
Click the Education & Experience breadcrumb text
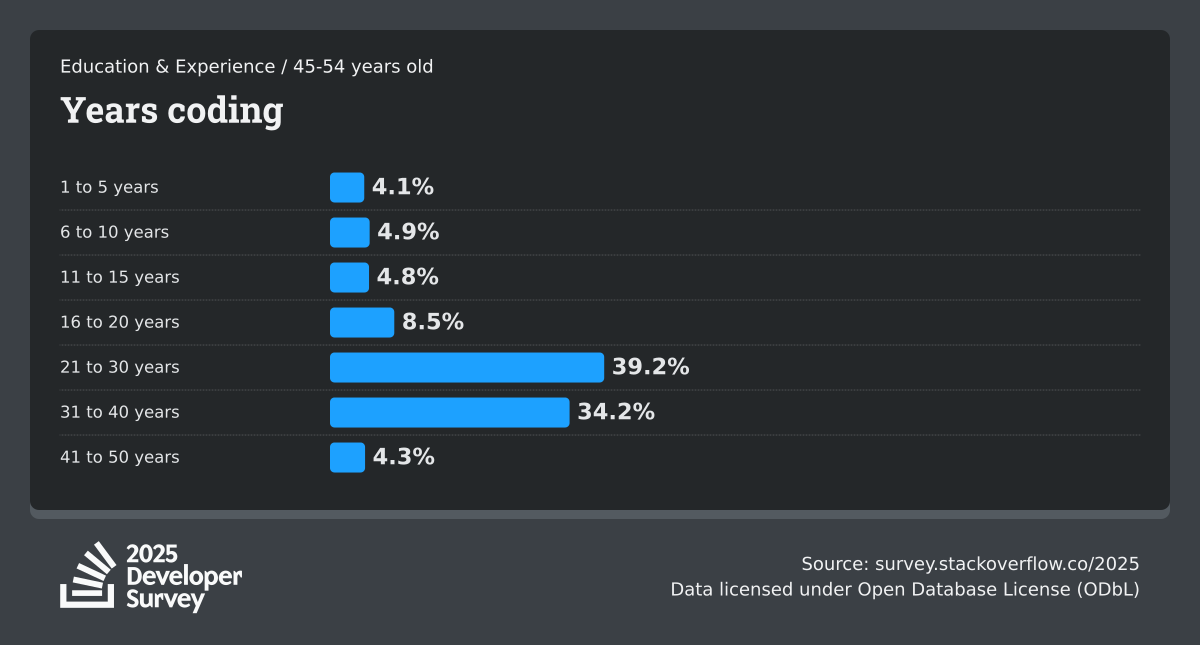click(167, 67)
